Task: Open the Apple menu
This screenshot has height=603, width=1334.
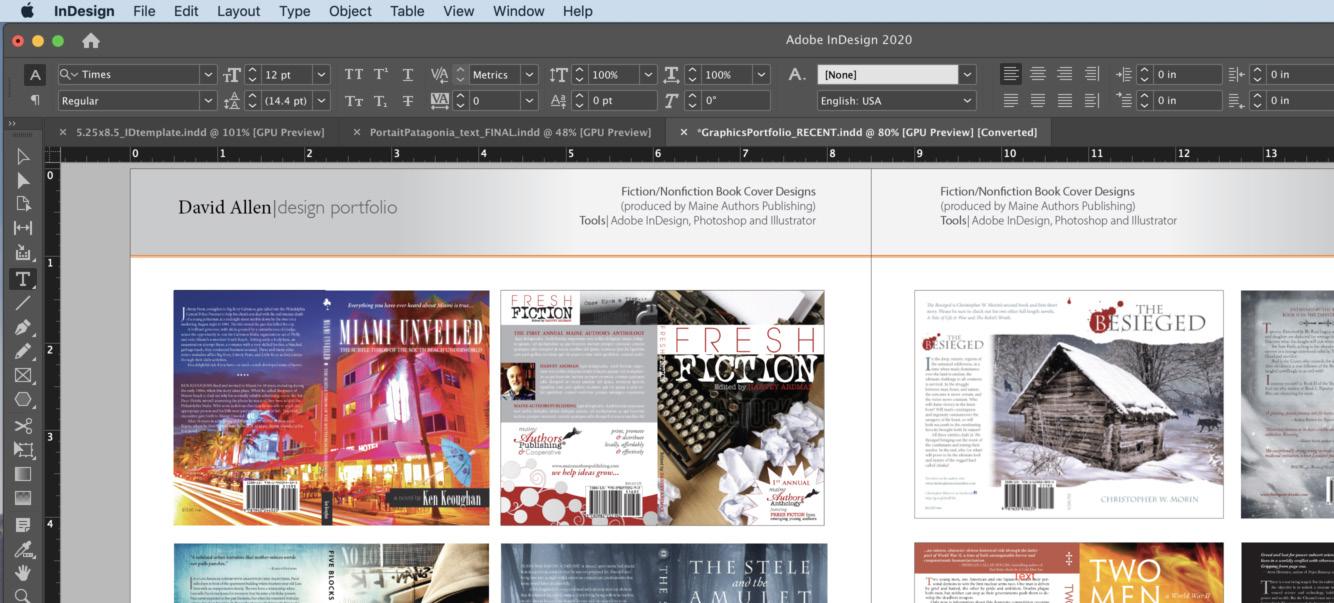Action: 27,11
